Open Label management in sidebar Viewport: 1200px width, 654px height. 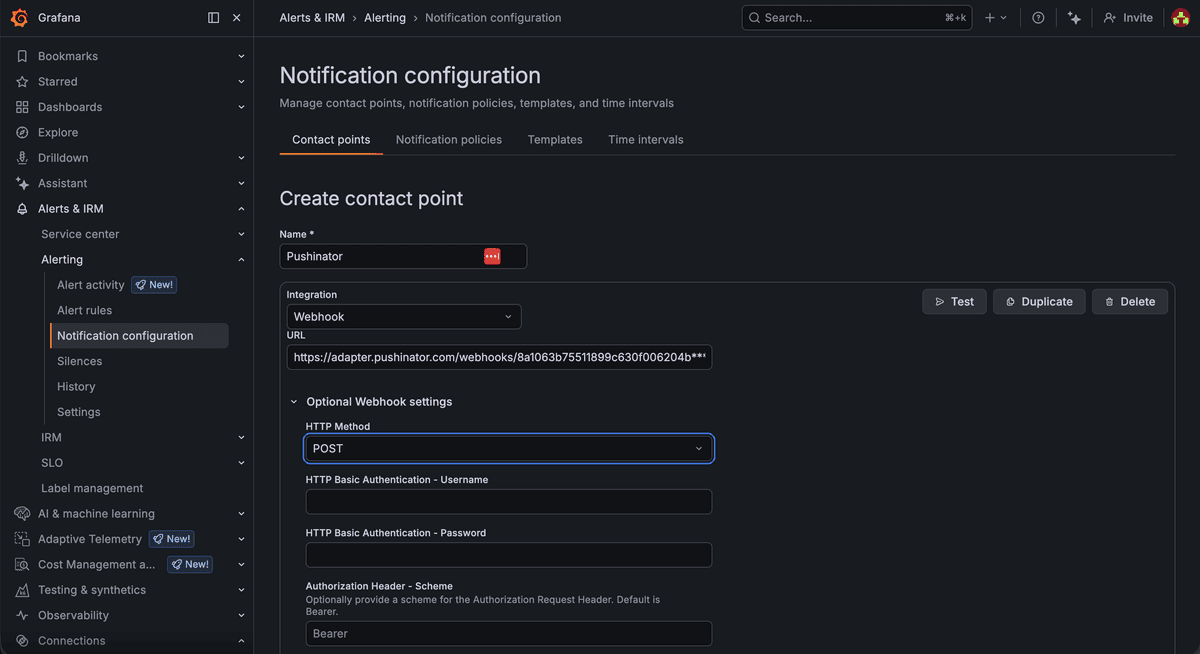point(92,488)
